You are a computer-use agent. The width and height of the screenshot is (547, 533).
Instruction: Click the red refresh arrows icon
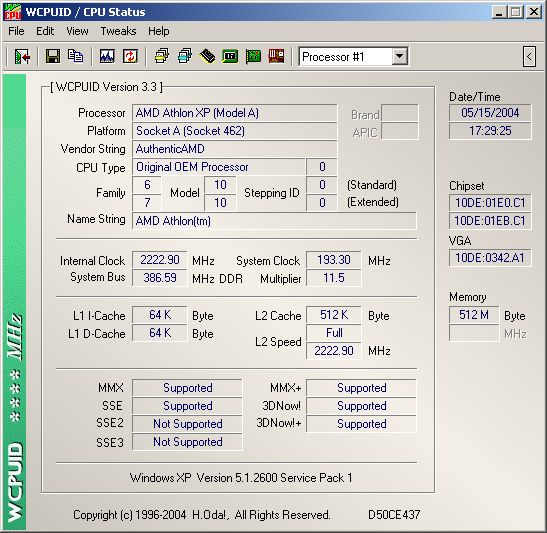point(130,56)
